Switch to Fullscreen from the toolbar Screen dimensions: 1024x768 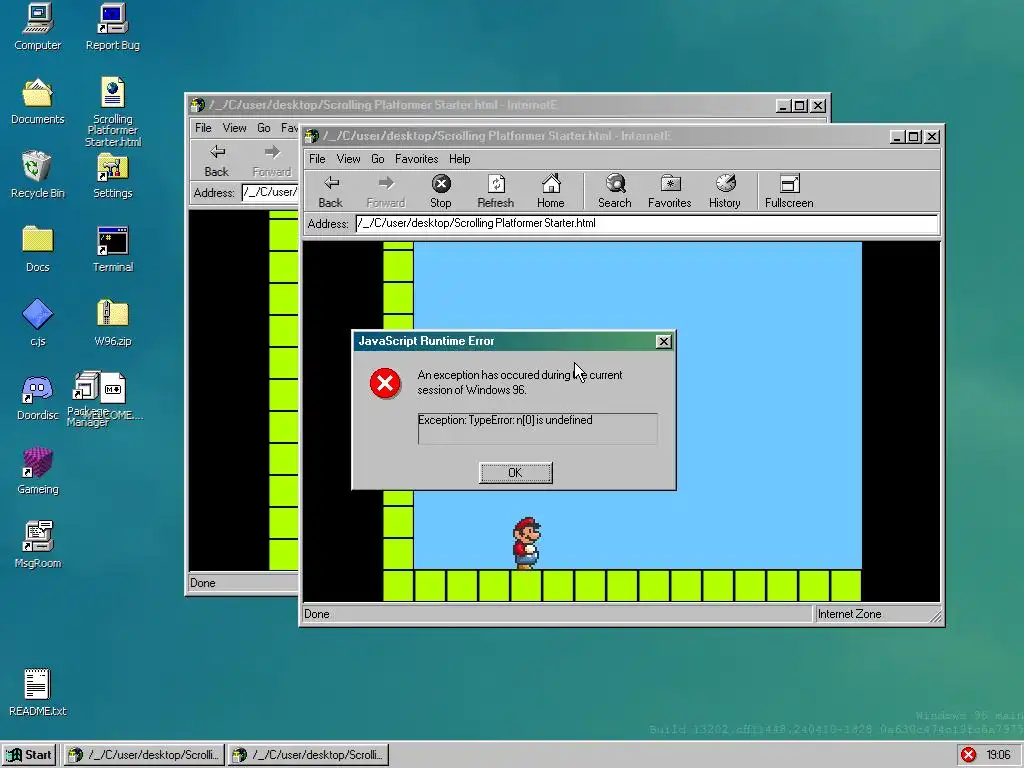pos(789,191)
